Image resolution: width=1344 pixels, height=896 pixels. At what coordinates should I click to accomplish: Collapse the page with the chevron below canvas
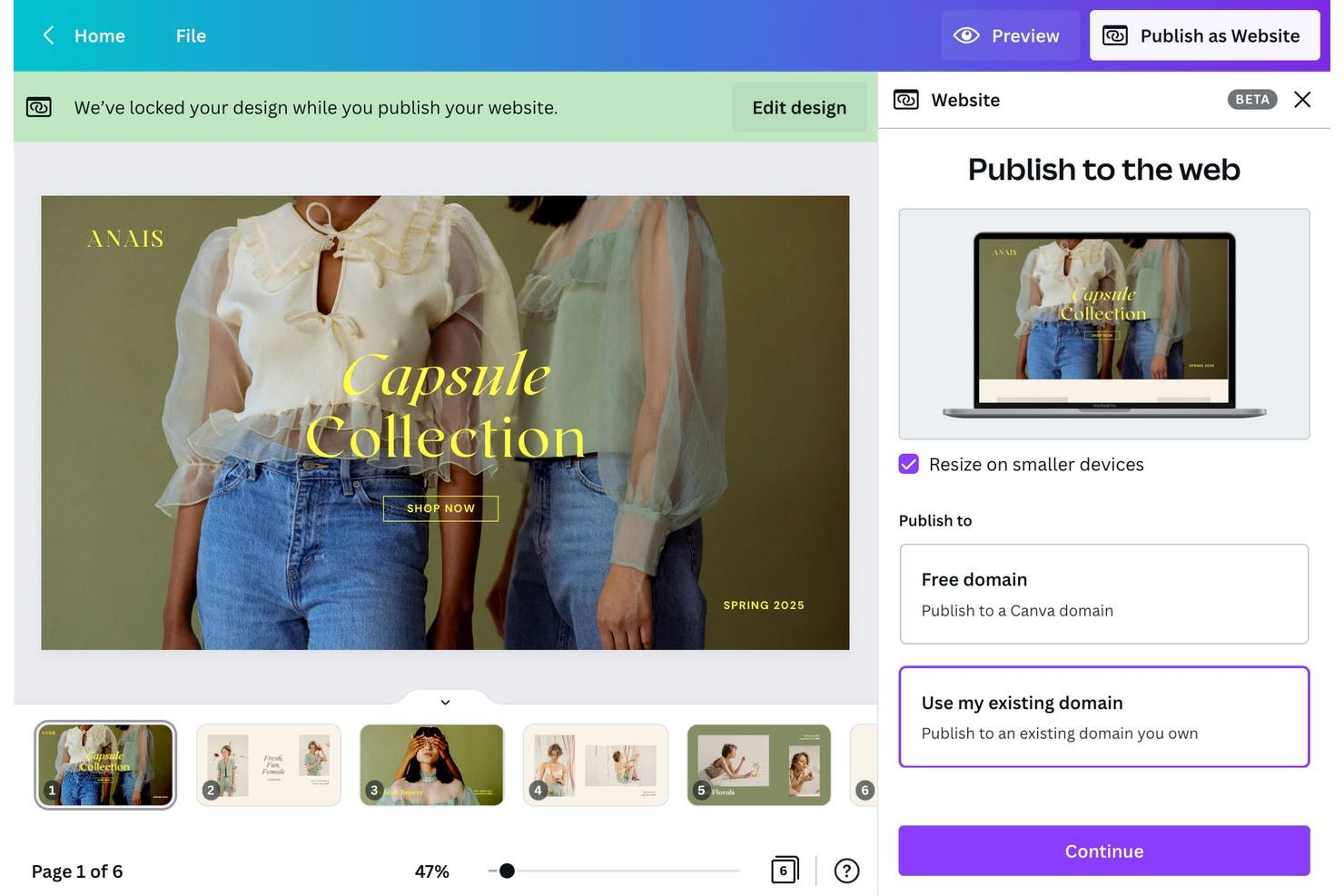445,701
